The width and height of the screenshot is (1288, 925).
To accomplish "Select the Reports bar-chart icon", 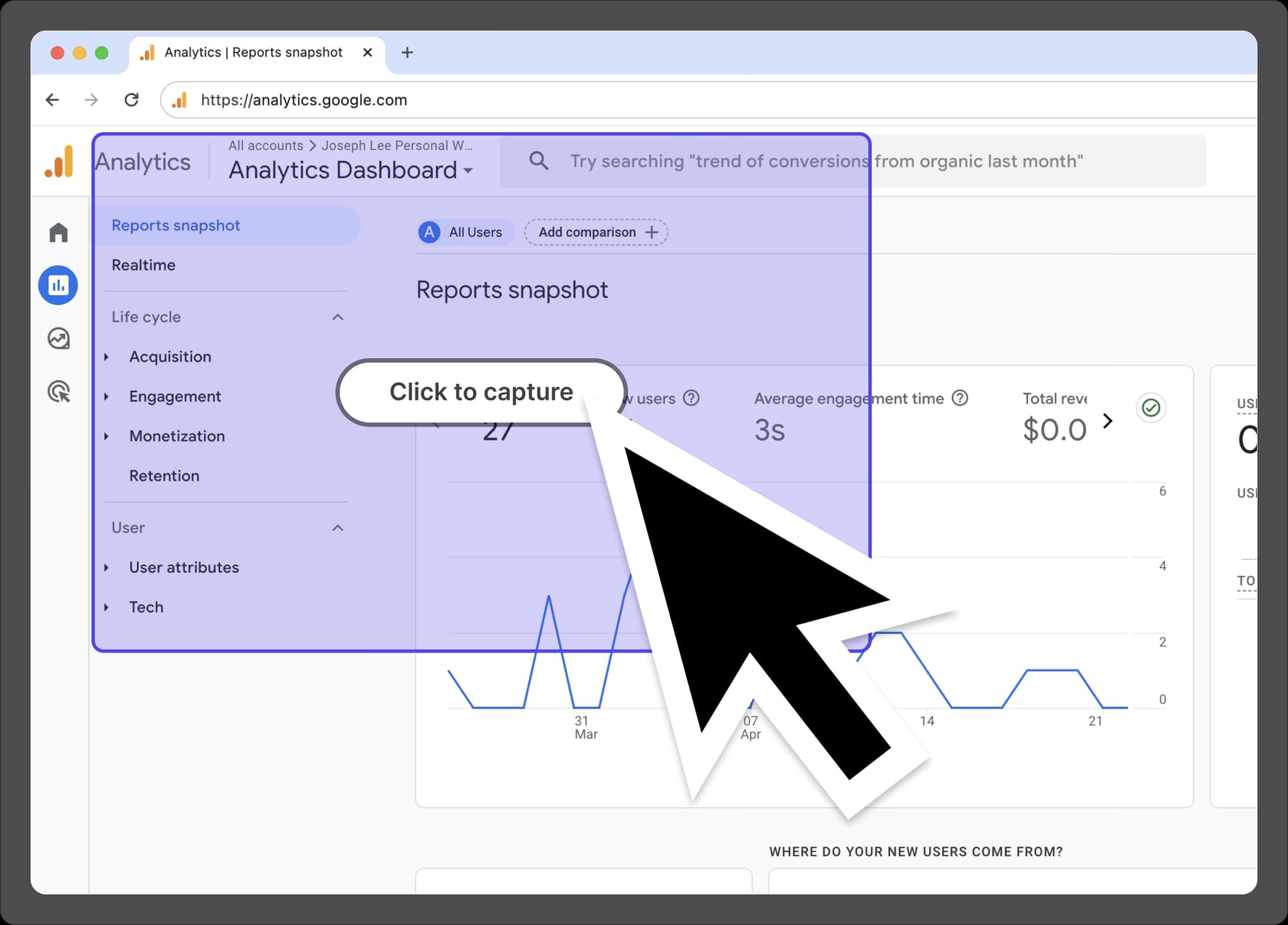I will point(58,286).
